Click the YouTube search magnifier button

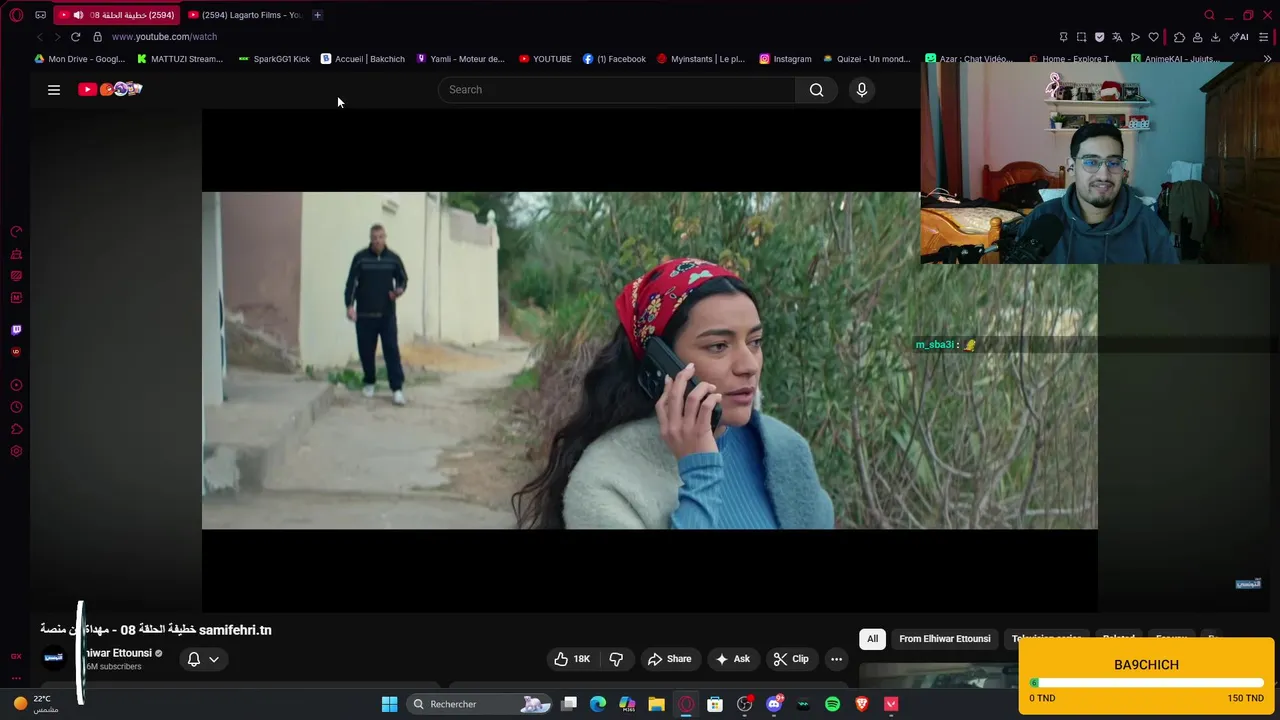pos(817,90)
